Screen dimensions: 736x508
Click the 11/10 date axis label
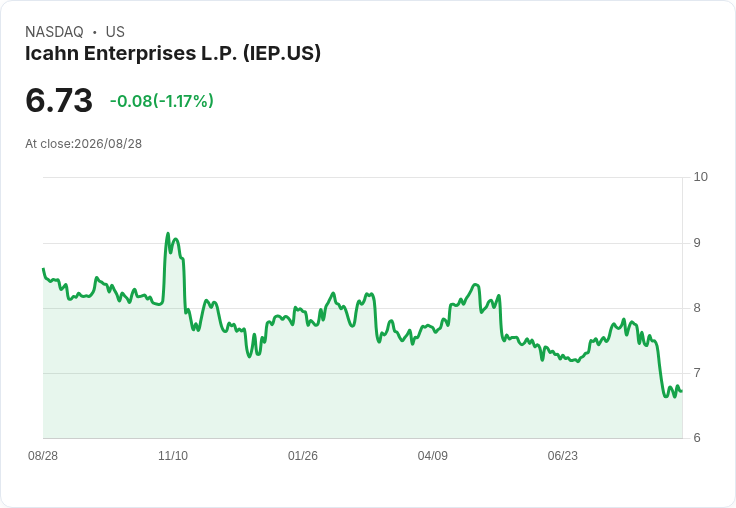coord(173,455)
